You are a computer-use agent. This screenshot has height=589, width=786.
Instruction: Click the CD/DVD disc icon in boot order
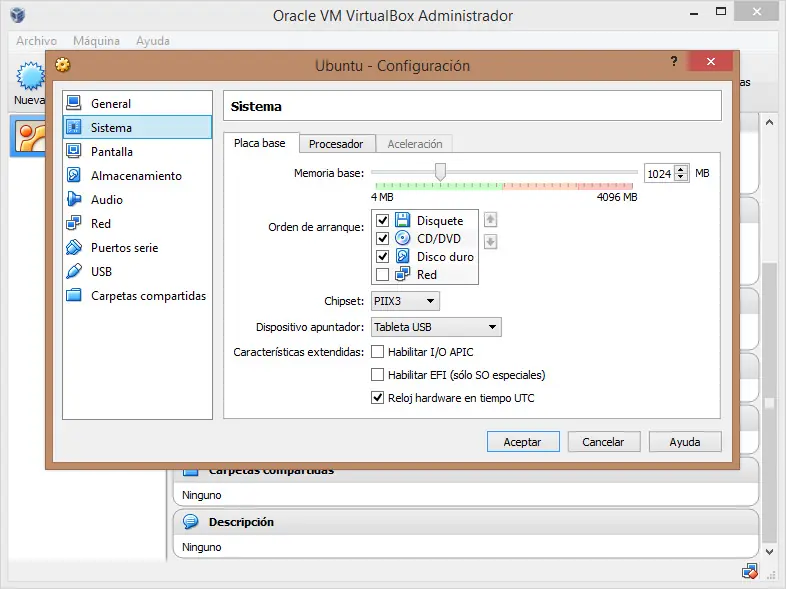click(403, 238)
